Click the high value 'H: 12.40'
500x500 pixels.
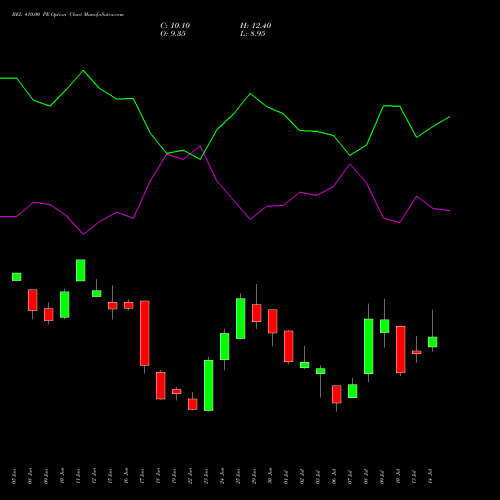coord(255,26)
